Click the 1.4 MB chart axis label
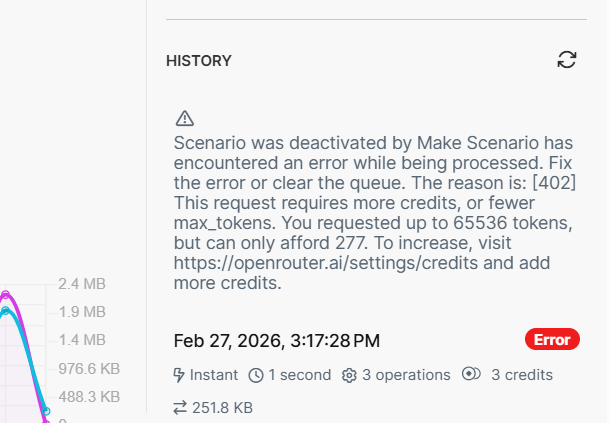The height and width of the screenshot is (423, 610). pyautogui.click(x=89, y=340)
